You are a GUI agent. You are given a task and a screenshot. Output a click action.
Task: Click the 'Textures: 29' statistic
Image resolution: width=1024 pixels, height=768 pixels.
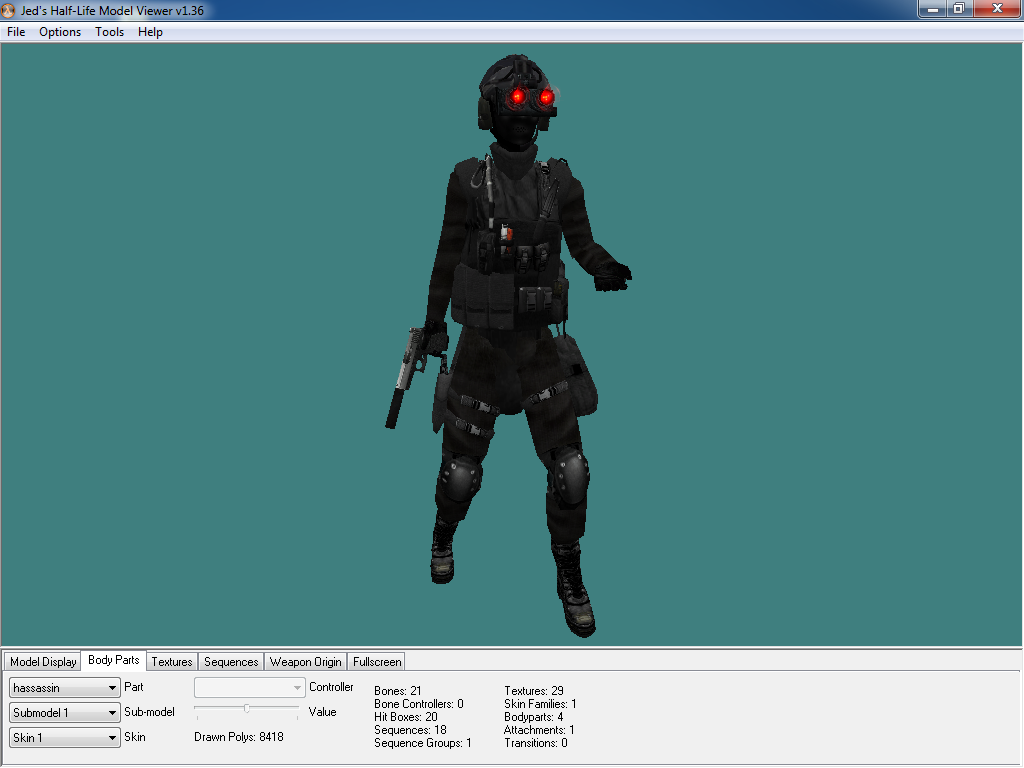pyautogui.click(x=534, y=691)
